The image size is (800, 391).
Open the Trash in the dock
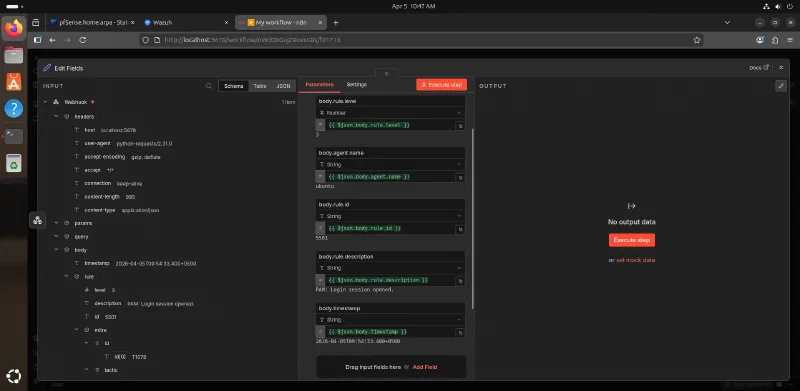14,163
